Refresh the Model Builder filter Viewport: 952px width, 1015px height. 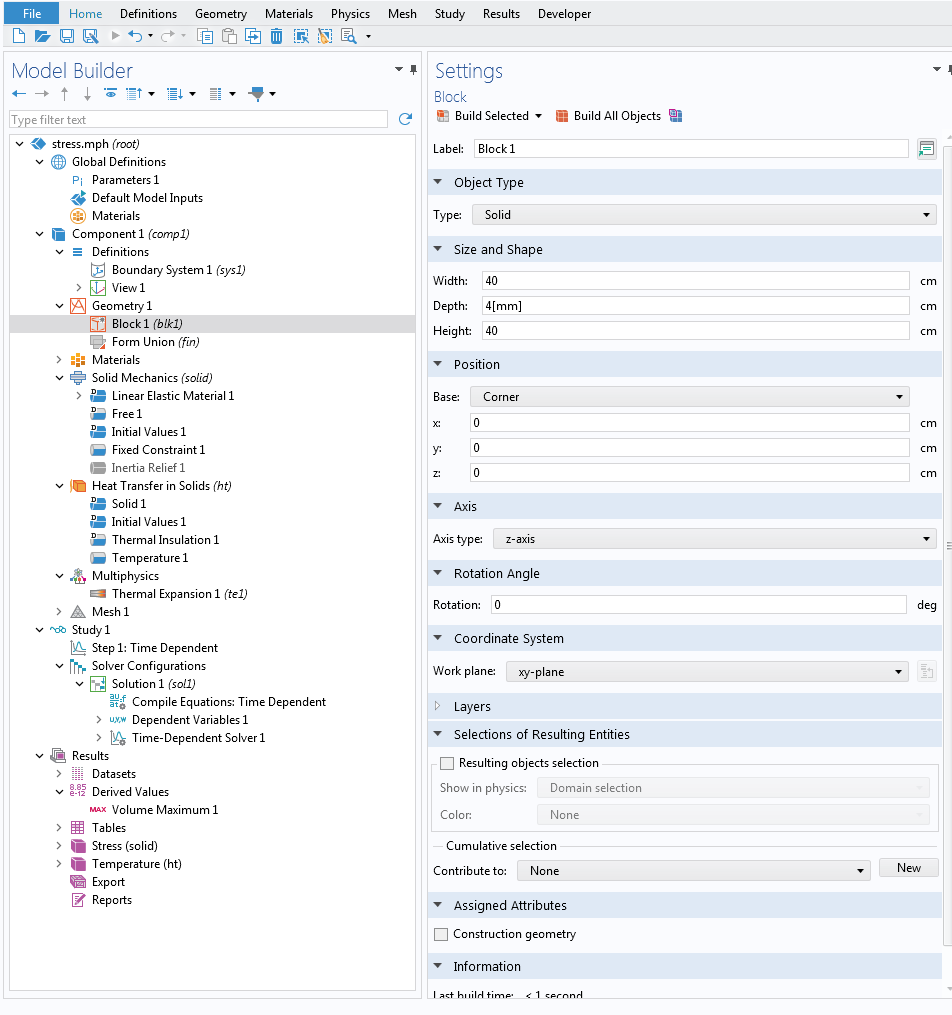tap(405, 119)
